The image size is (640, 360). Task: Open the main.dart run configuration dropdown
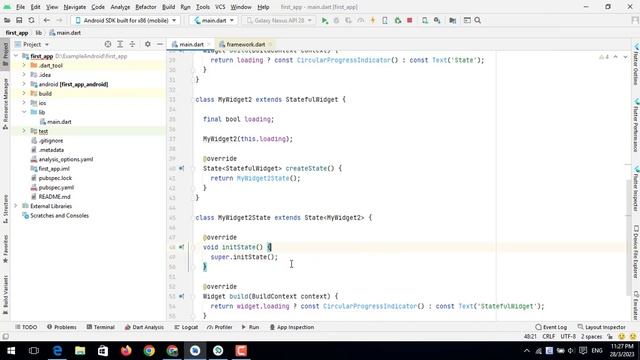(214, 20)
